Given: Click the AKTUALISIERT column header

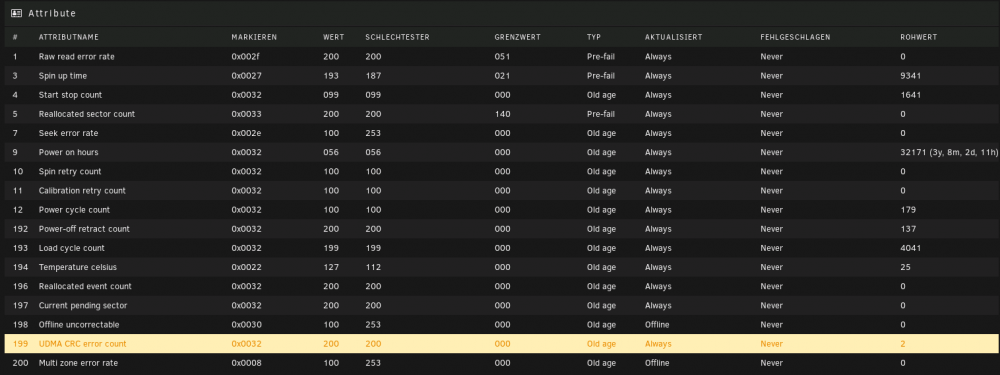Looking at the screenshot, I should coord(673,38).
